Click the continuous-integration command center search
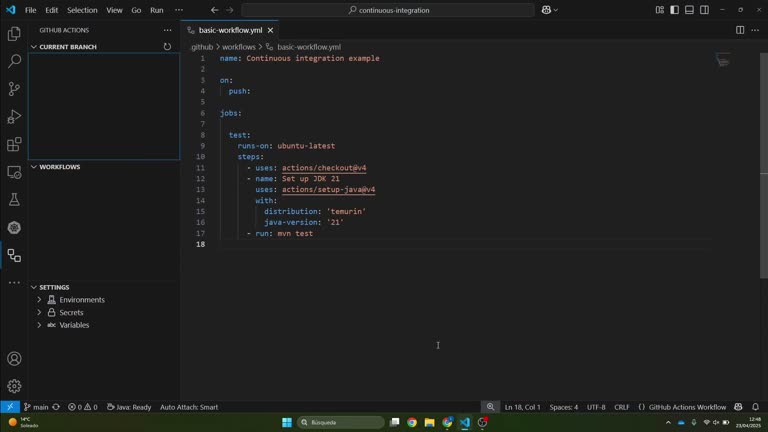Screen dimensions: 768x432 [388, 10]
